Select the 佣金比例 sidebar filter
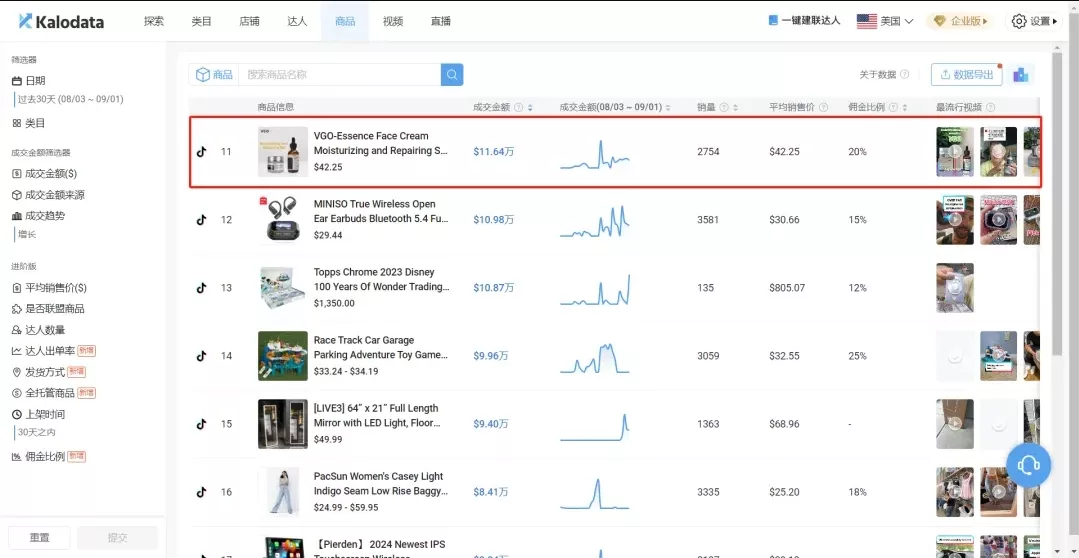This screenshot has height=558, width=1079. [x=48, y=456]
